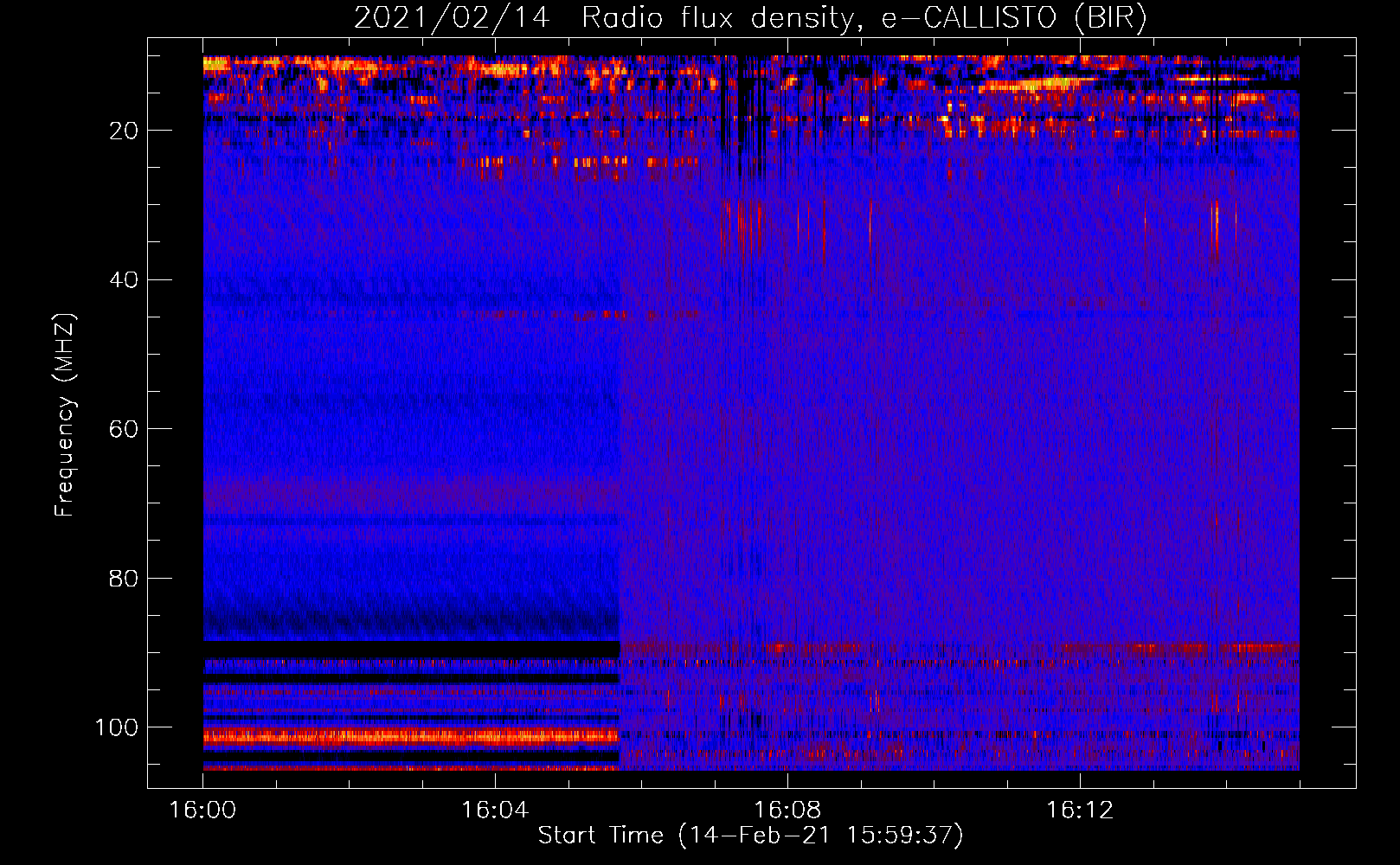
Task: Click the 100 frequency tick label
Action: [117, 727]
